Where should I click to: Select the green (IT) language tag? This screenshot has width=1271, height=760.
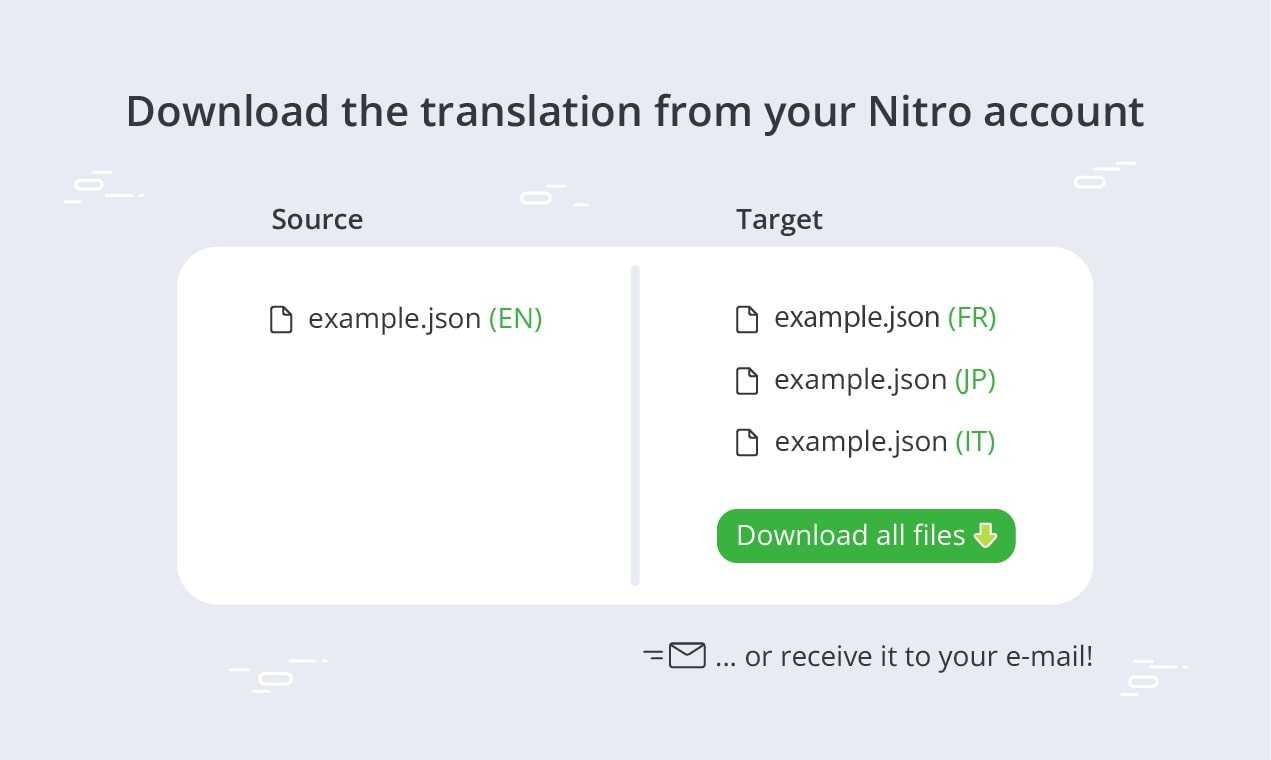(975, 442)
